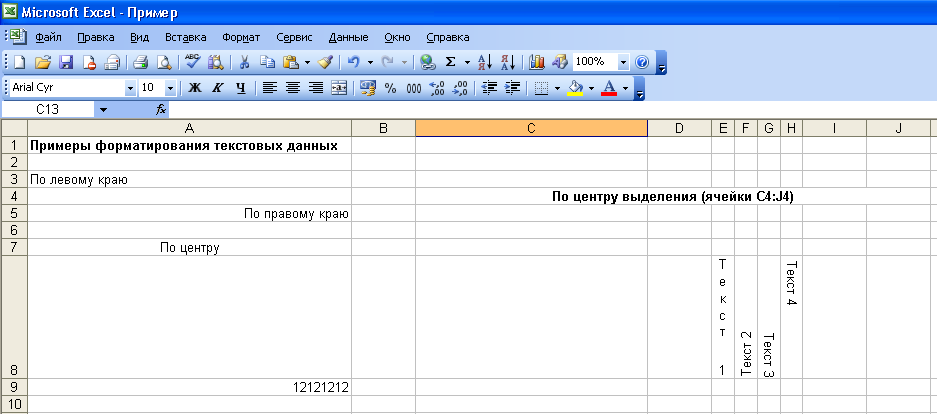Apply cell borders icon
This screenshot has height=414, width=937.
click(x=541, y=88)
